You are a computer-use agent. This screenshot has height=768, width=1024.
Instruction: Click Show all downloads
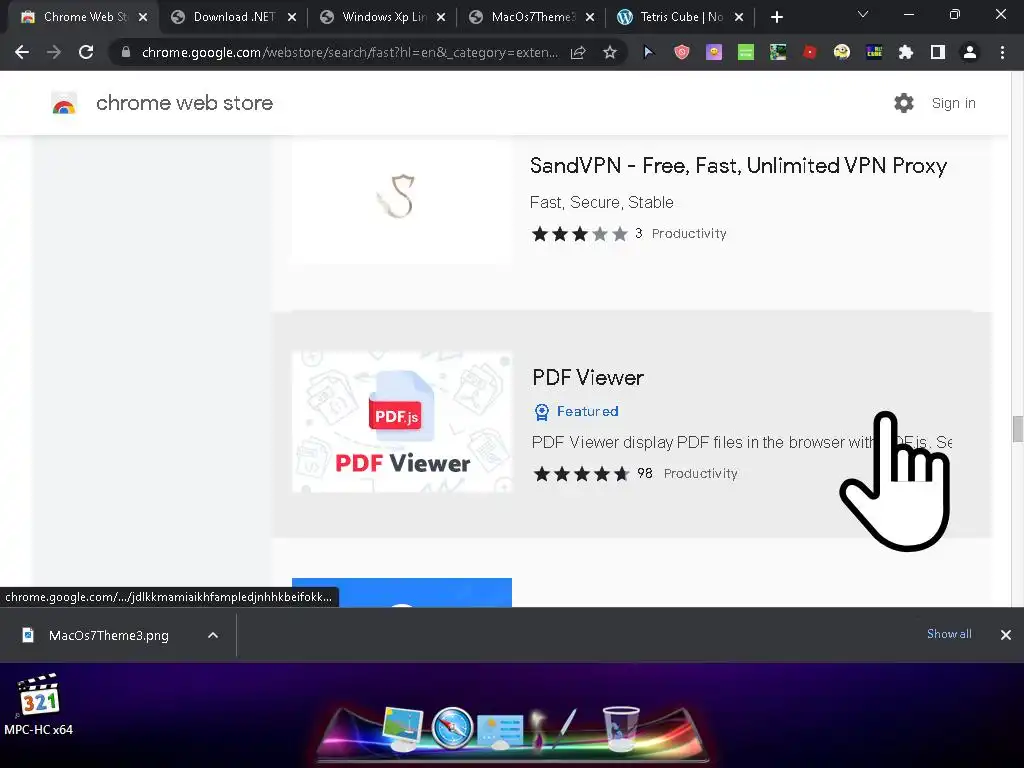tap(949, 634)
